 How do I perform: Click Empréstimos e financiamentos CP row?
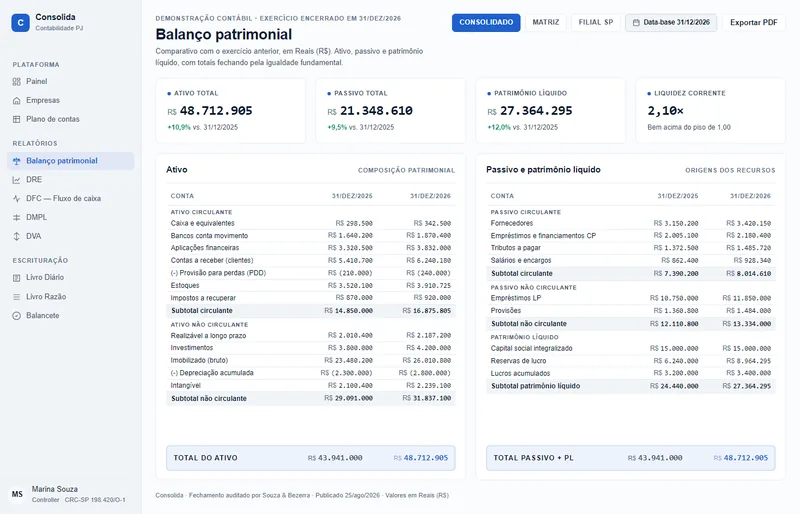(631, 236)
